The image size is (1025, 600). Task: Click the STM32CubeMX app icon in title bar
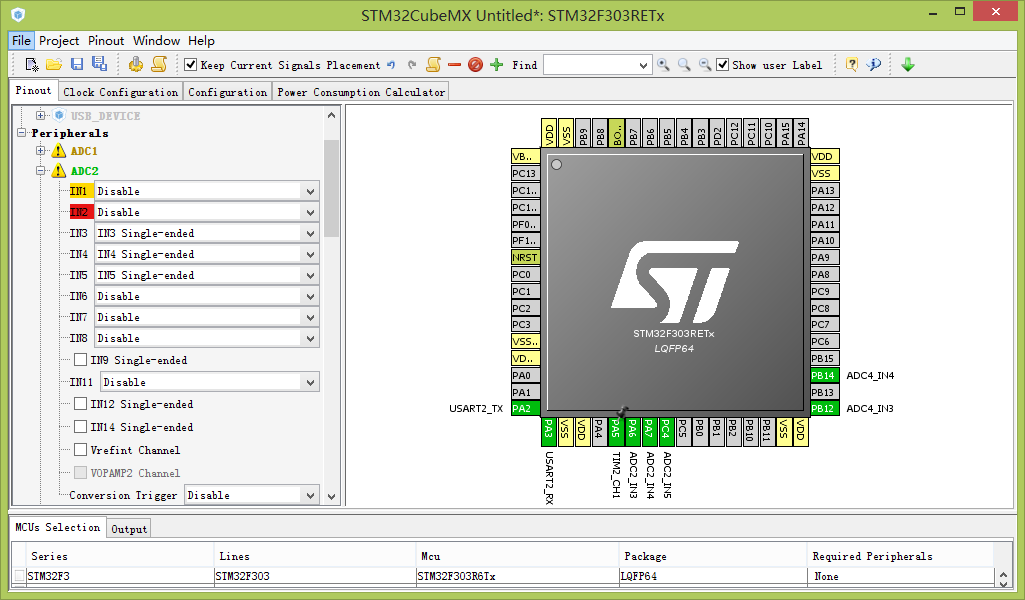[x=18, y=14]
